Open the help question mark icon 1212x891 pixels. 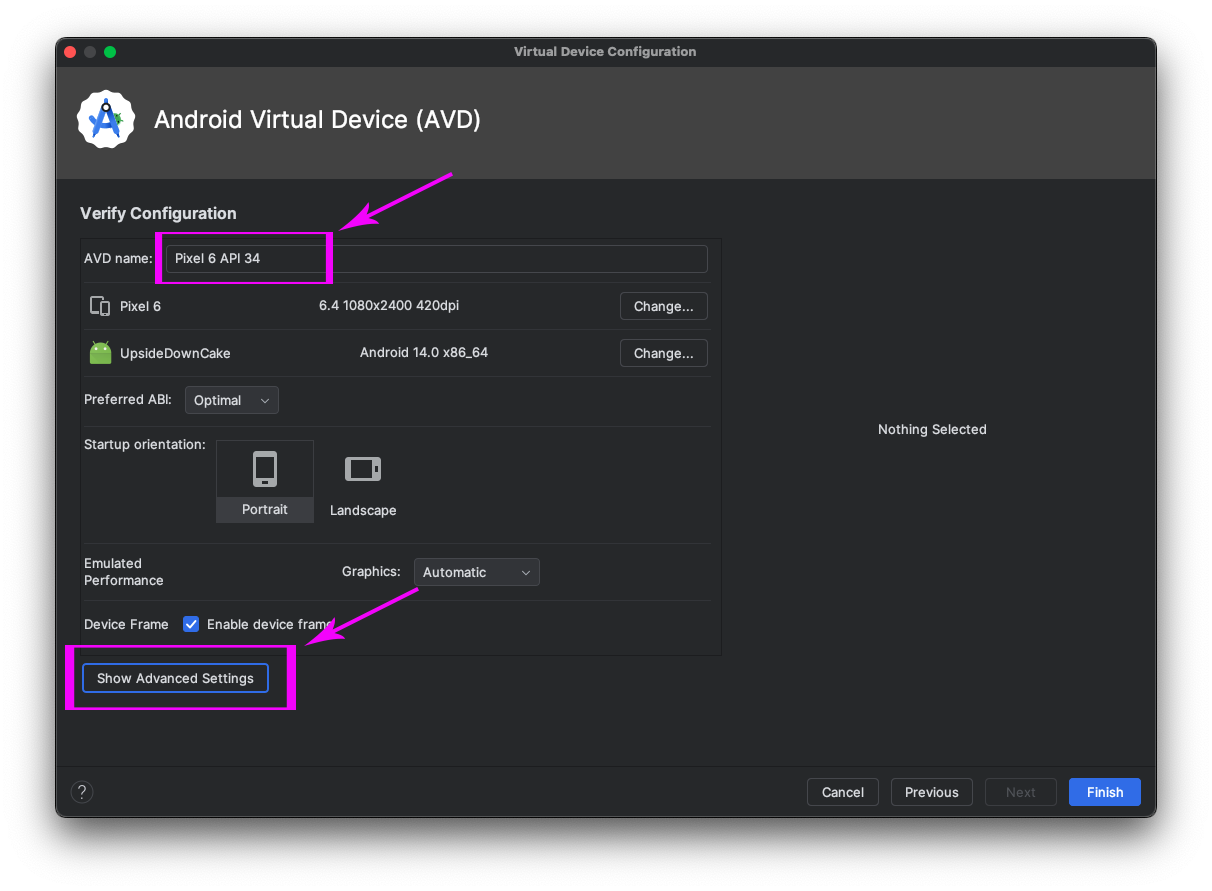(82, 792)
